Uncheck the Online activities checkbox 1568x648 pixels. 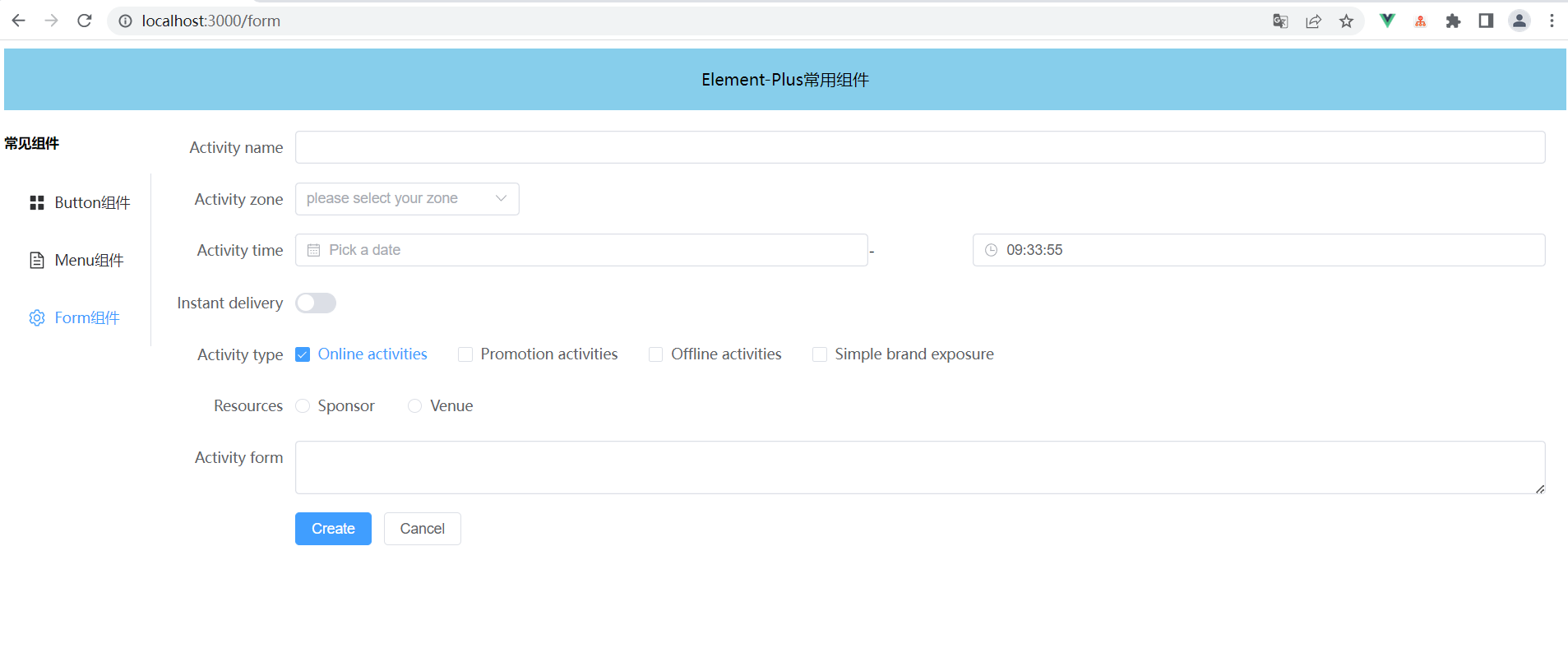[x=303, y=354]
